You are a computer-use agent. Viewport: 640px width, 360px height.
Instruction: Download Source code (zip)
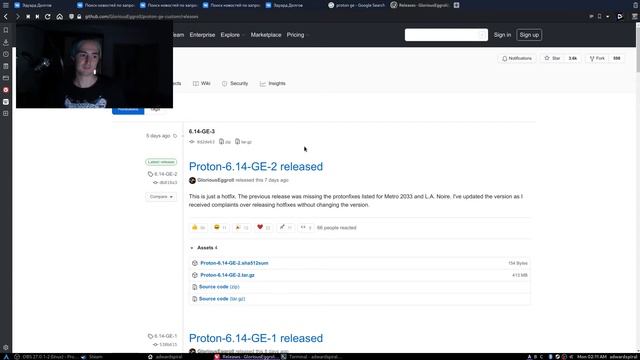click(x=219, y=287)
